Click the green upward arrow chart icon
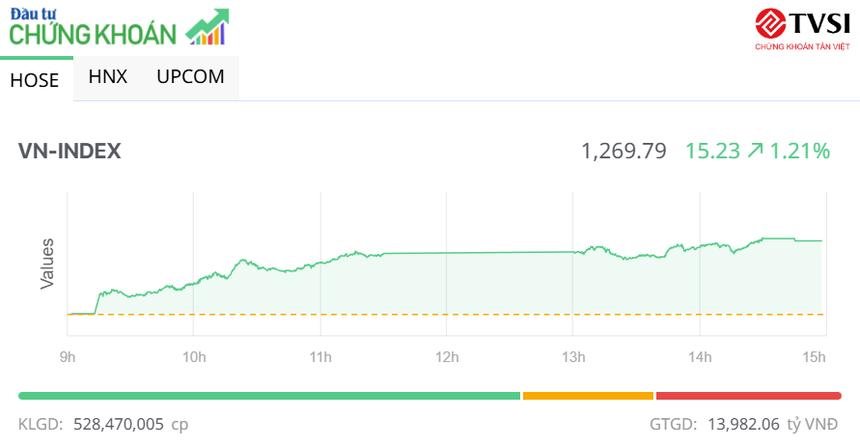The height and width of the screenshot is (447, 860). pos(207,28)
